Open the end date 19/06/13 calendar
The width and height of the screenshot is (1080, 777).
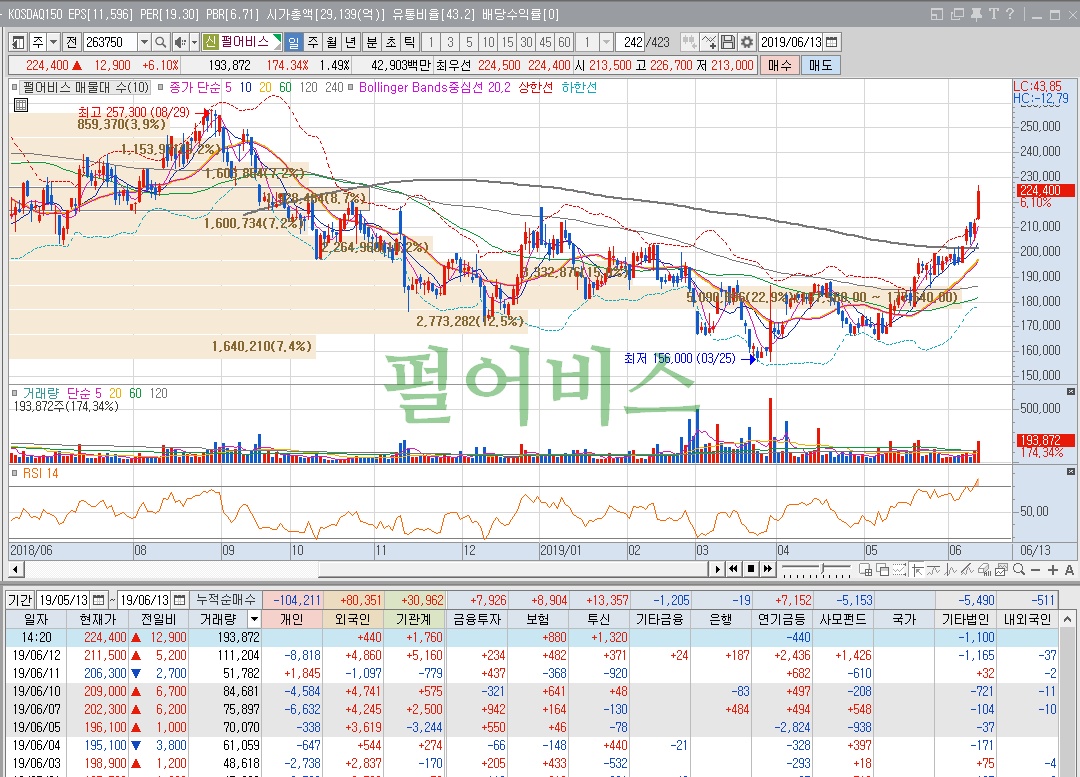179,600
